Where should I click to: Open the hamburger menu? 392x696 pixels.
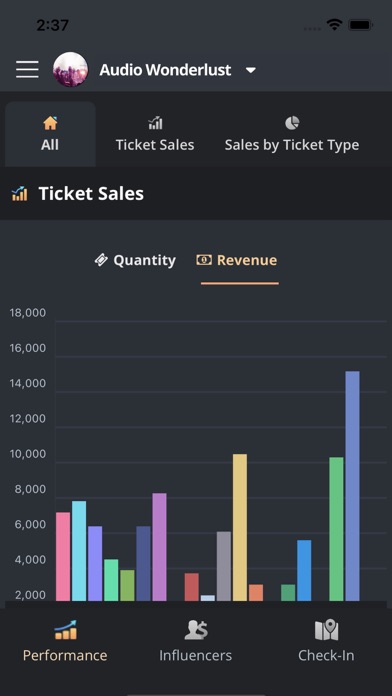(x=27, y=70)
